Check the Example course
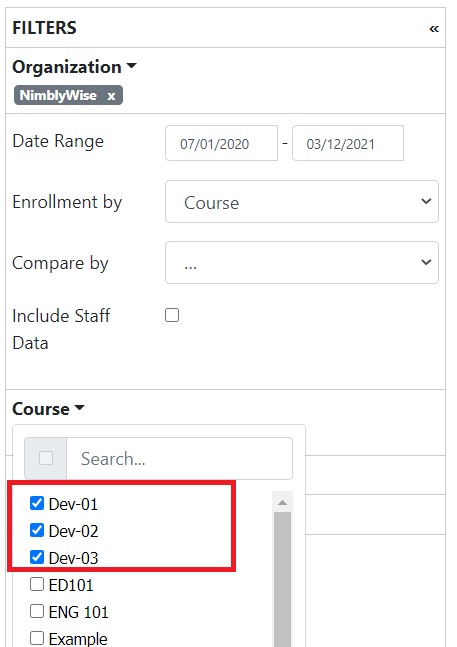Screen dimensions: 457x647 (x=37, y=638)
